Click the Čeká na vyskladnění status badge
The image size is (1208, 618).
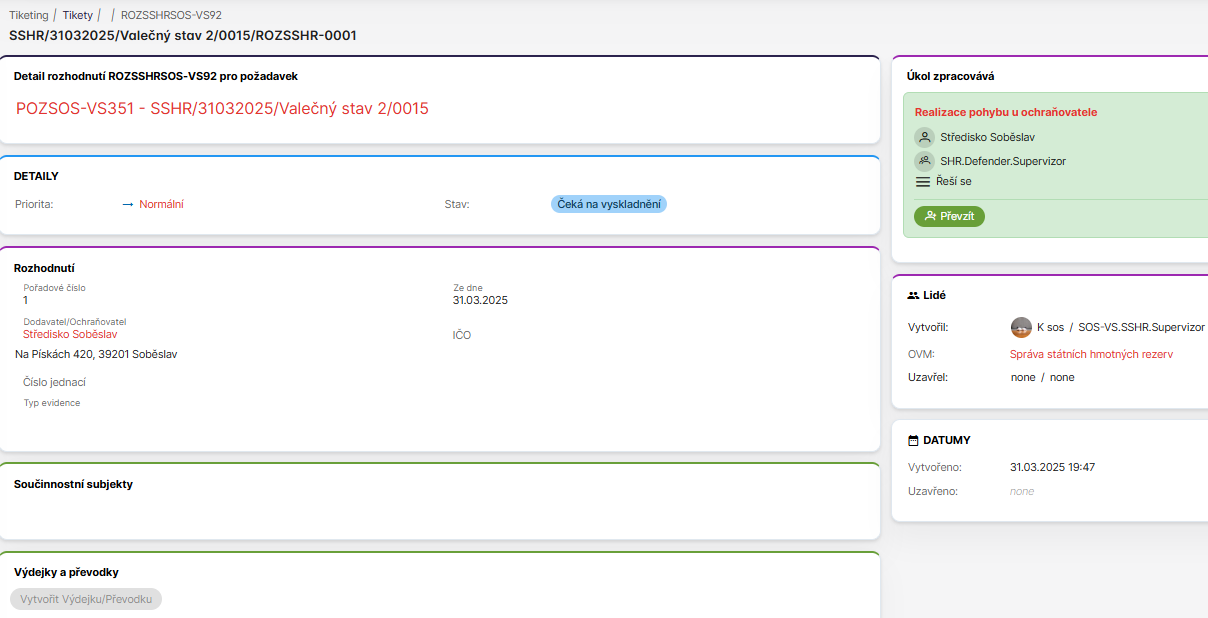(x=608, y=204)
